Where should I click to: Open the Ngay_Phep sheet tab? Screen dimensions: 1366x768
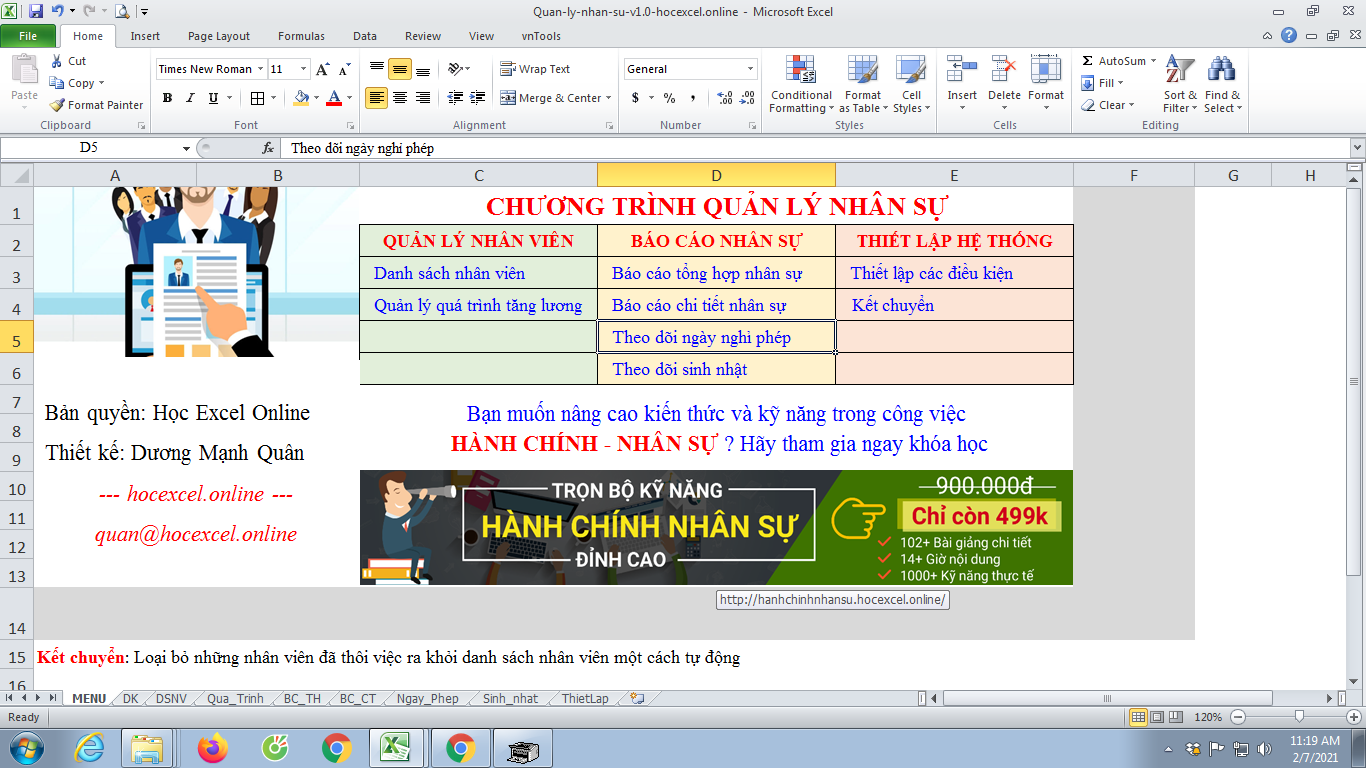pyautogui.click(x=427, y=699)
